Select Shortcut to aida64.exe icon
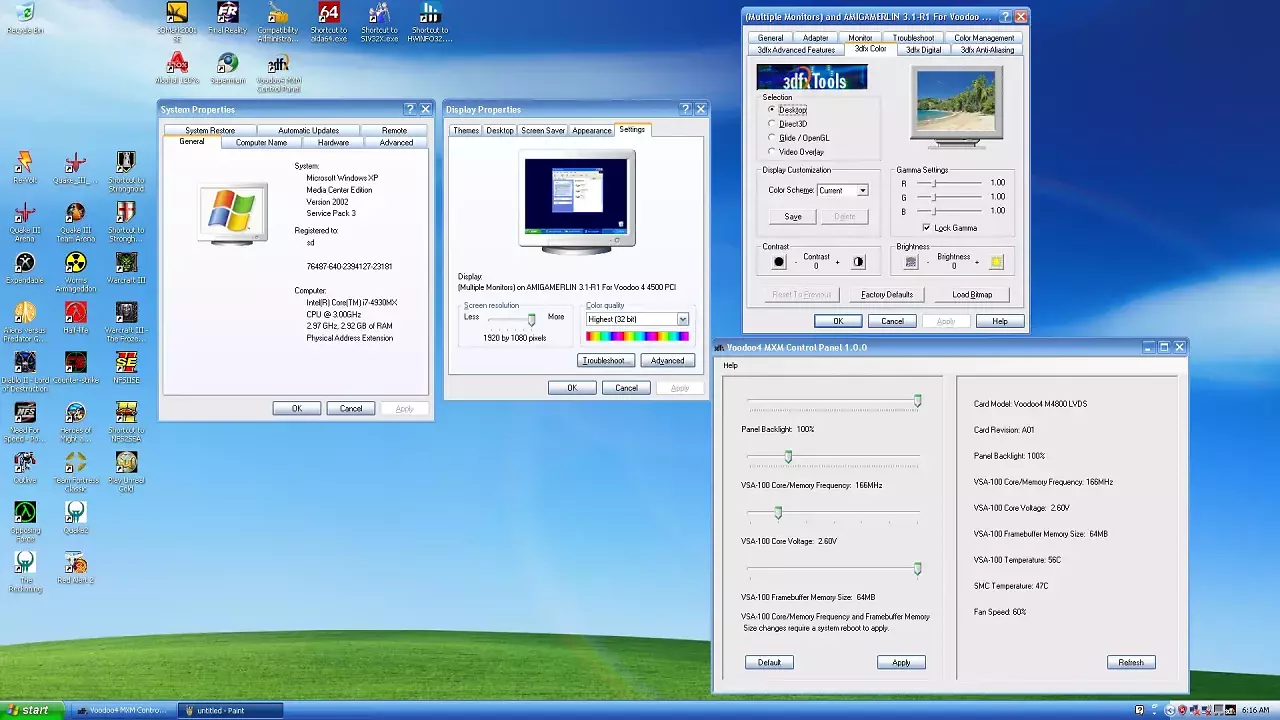This screenshot has width=1280, height=720. [328, 22]
